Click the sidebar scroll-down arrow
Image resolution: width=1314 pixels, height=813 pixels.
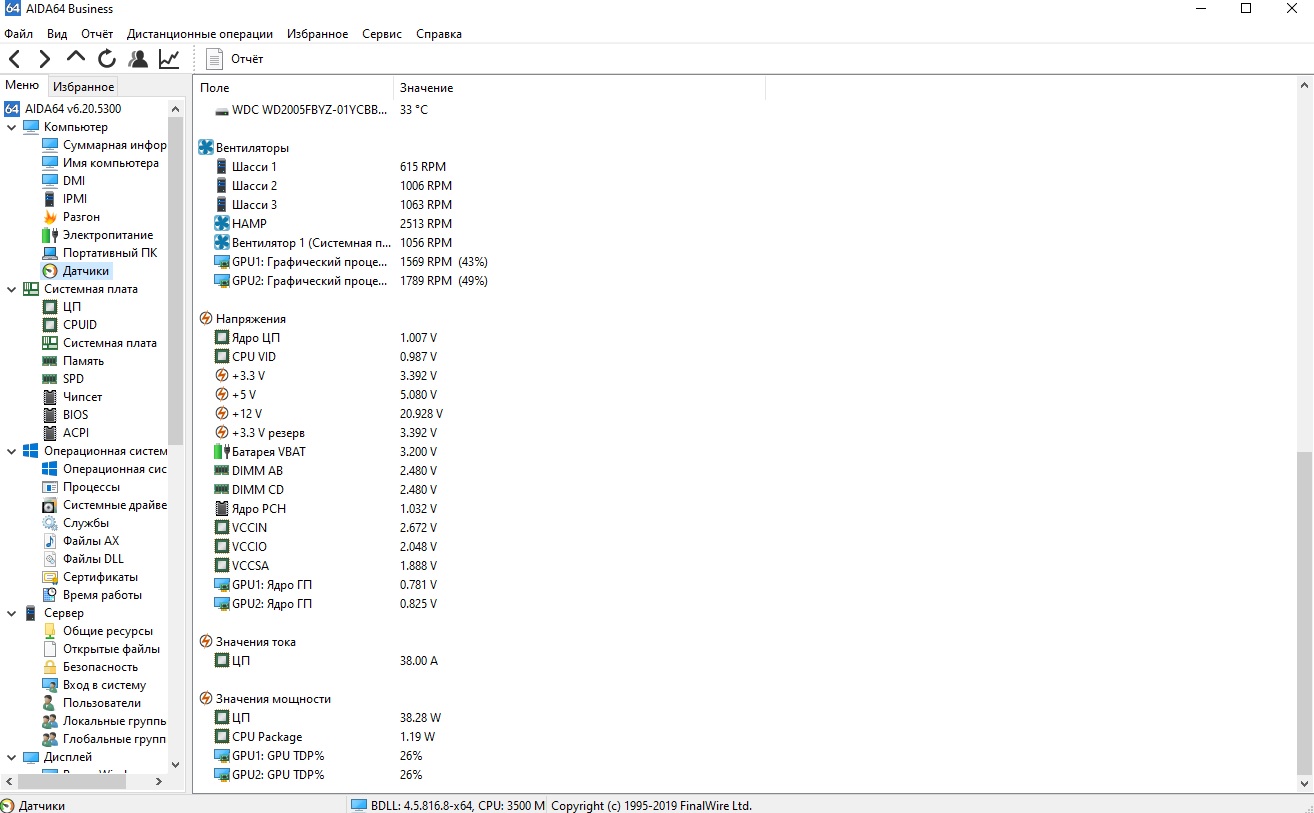pyautogui.click(x=176, y=765)
